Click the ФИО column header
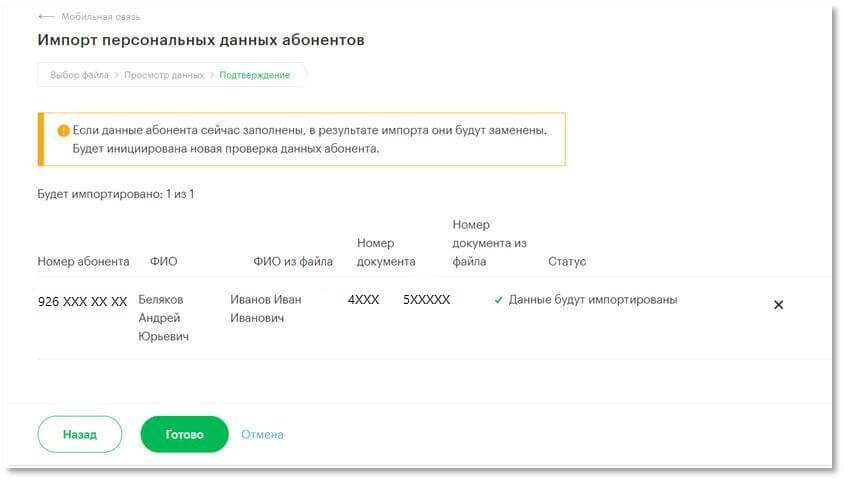 pos(164,262)
